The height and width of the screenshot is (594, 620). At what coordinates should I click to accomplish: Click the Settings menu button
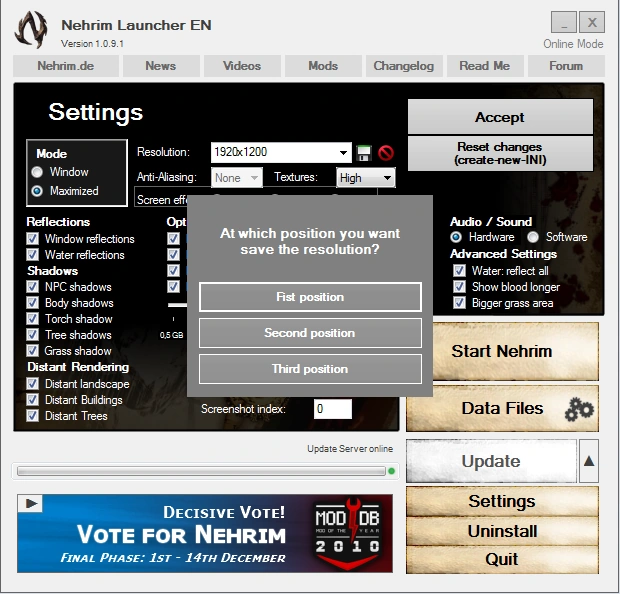[x=502, y=501]
